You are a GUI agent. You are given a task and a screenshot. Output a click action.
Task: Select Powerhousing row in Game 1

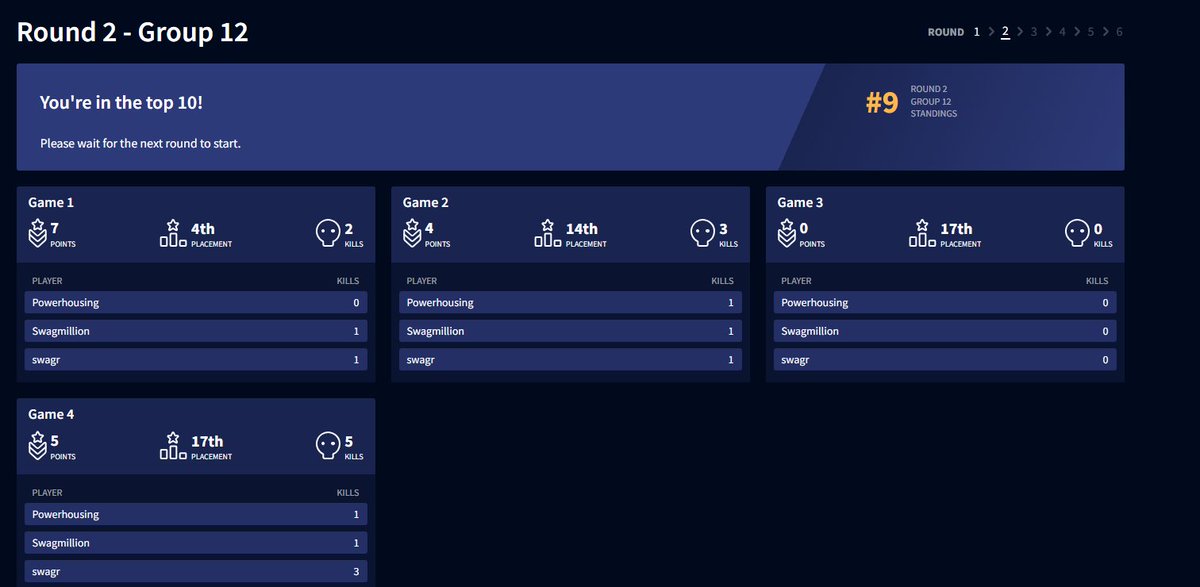pyautogui.click(x=196, y=302)
